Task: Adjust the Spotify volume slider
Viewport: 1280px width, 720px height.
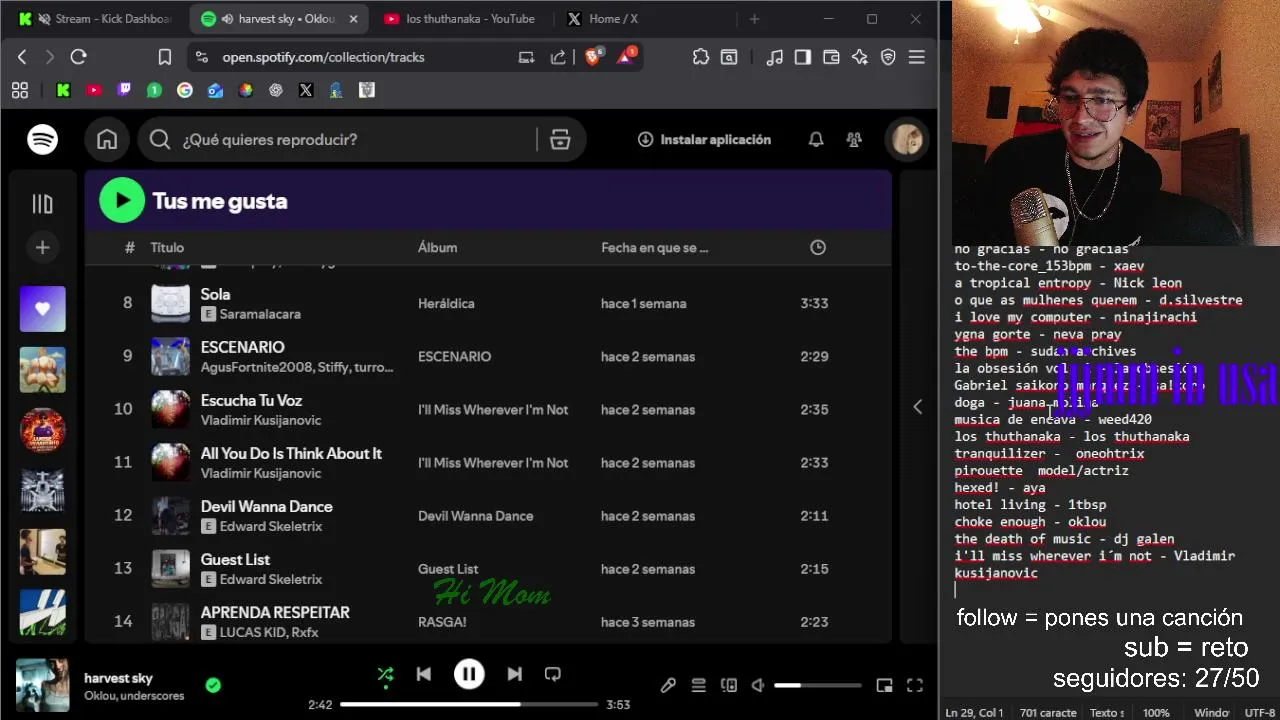Action: 818,686
